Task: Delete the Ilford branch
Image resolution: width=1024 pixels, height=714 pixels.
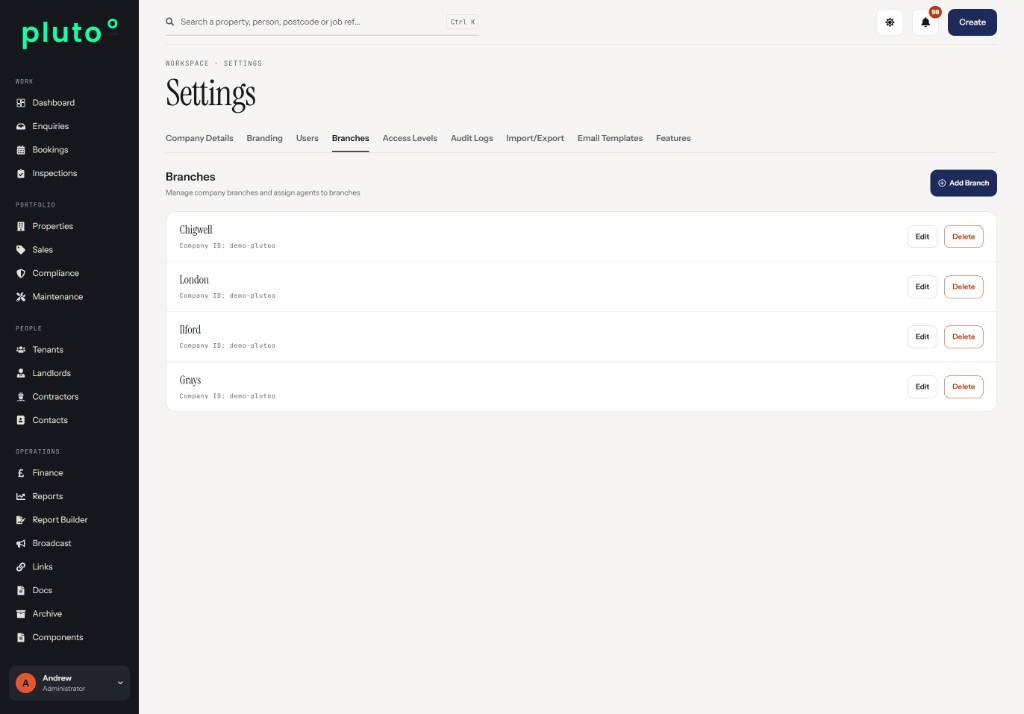Action: tap(963, 336)
